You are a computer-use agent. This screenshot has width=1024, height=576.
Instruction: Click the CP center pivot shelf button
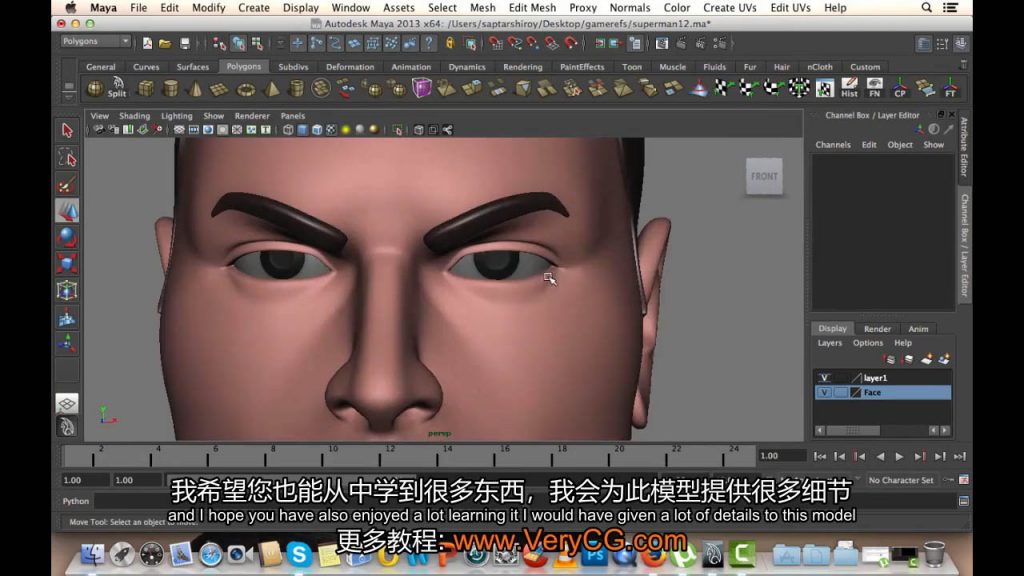coord(900,88)
